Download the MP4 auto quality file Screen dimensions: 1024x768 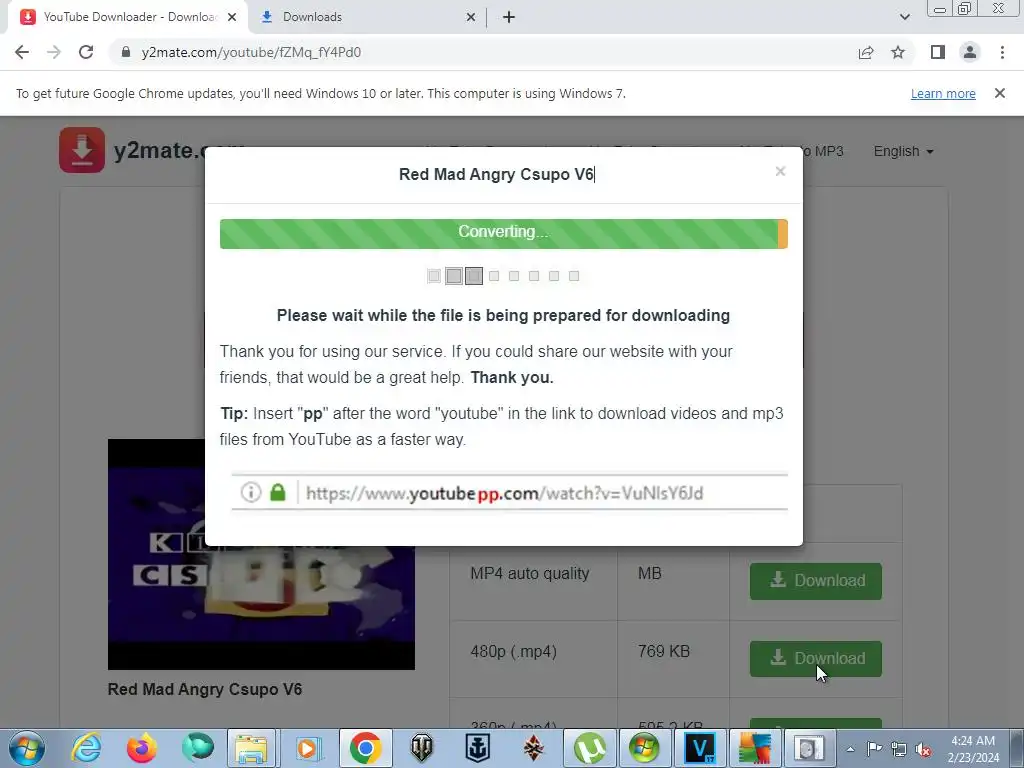coord(816,581)
